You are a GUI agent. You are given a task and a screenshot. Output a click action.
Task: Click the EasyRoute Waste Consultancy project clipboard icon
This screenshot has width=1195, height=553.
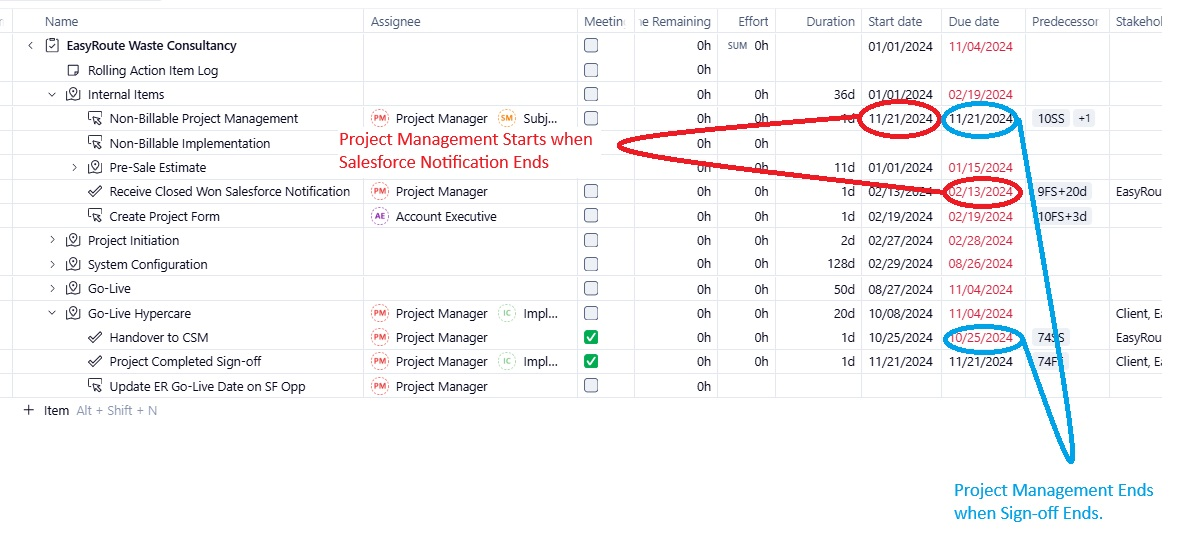tap(53, 46)
